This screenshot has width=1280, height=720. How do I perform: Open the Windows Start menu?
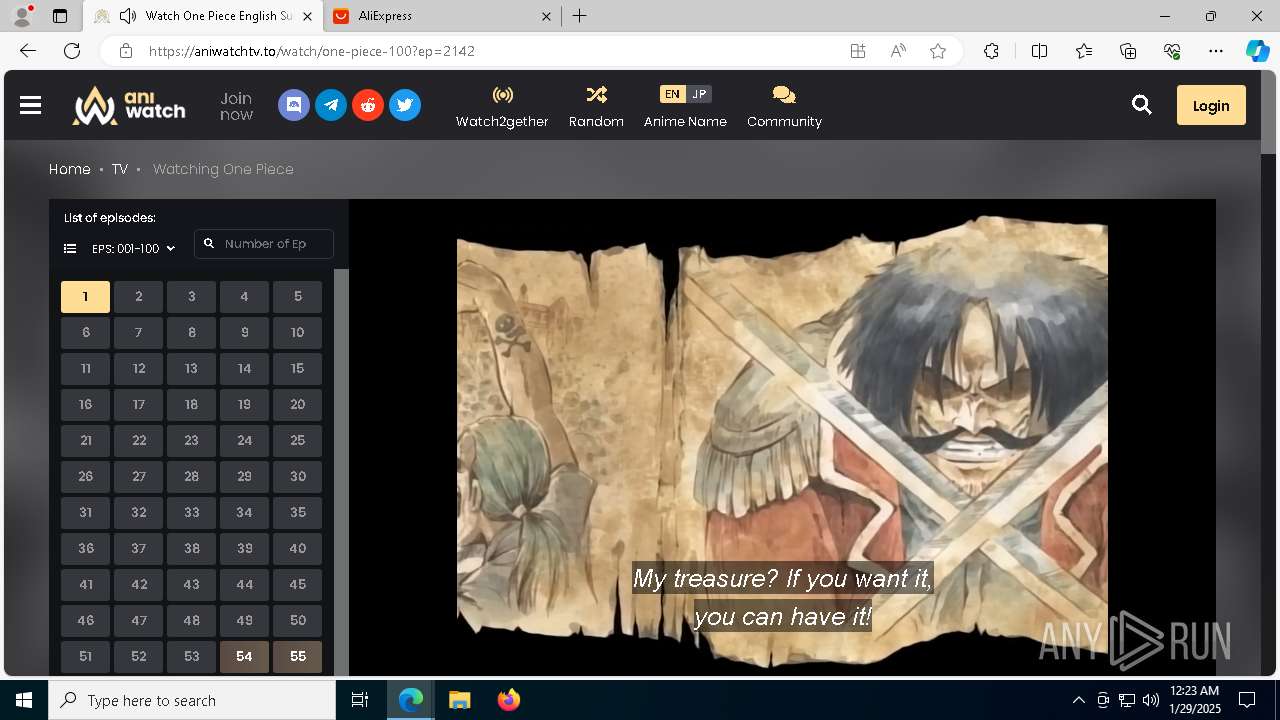click(x=24, y=700)
